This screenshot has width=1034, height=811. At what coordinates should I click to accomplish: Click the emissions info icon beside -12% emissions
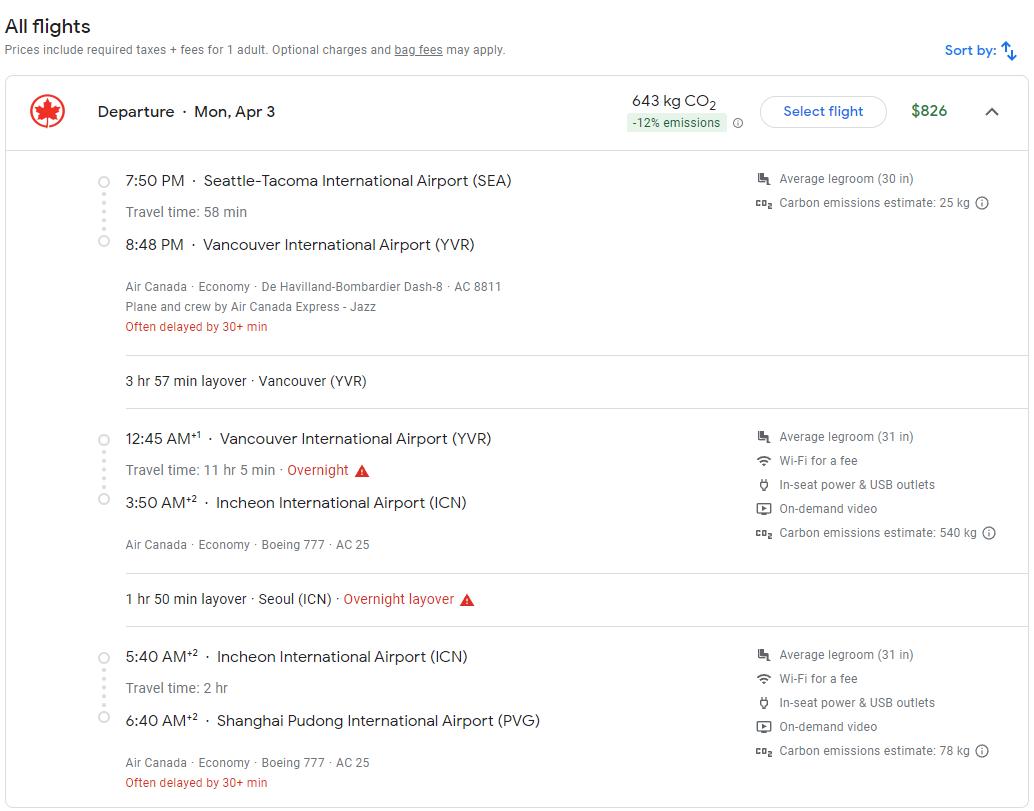click(738, 124)
